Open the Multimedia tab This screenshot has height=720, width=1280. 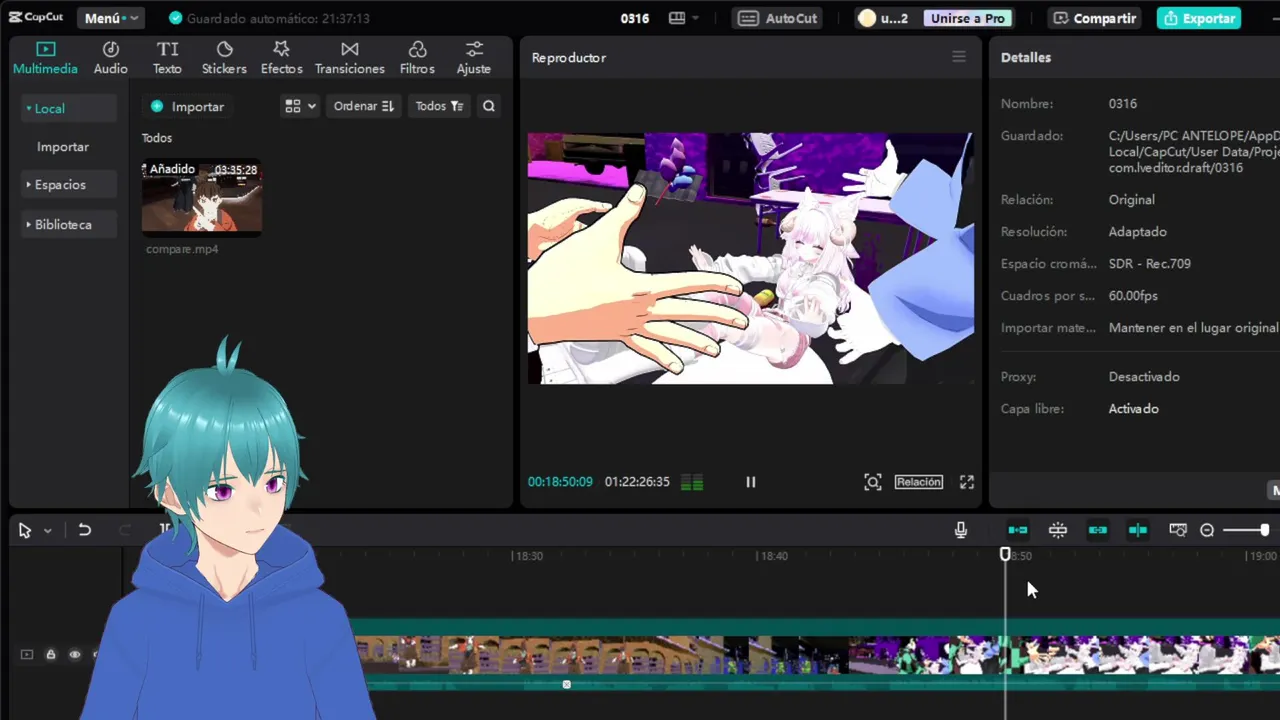pos(45,58)
